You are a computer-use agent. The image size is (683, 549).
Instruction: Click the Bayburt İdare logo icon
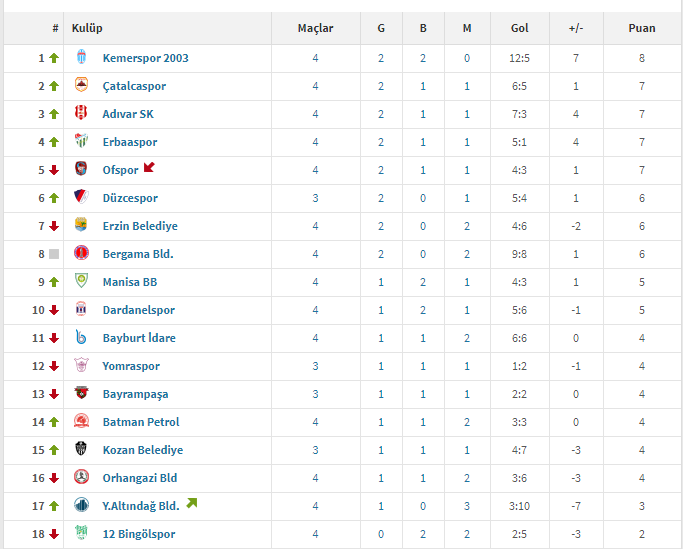click(81, 337)
